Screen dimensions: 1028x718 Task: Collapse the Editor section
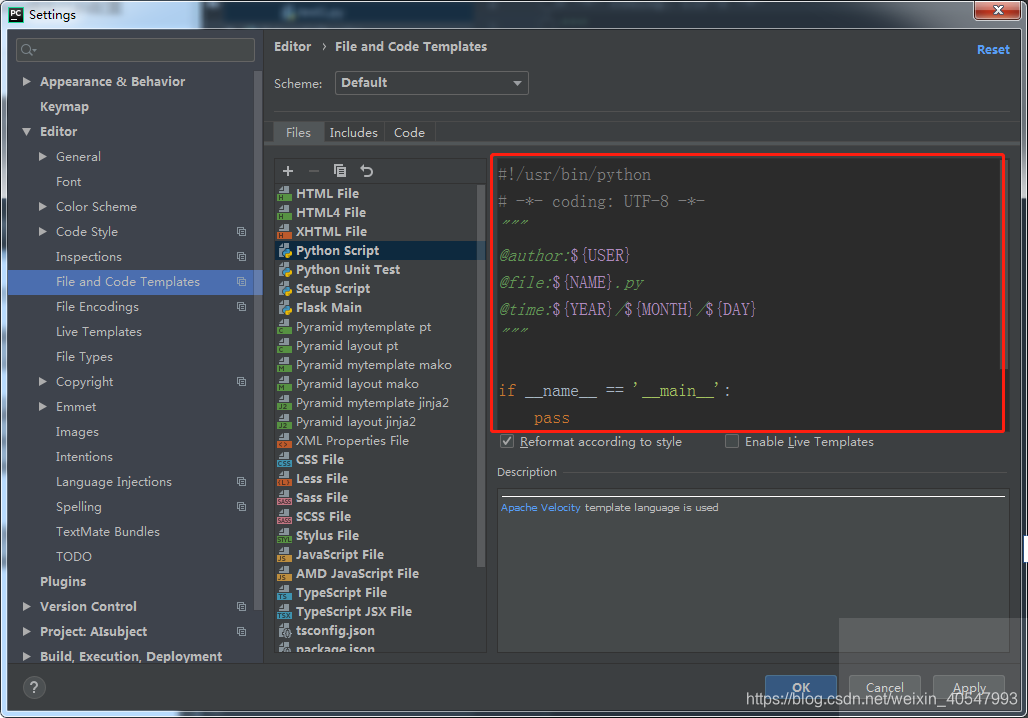[x=27, y=131]
